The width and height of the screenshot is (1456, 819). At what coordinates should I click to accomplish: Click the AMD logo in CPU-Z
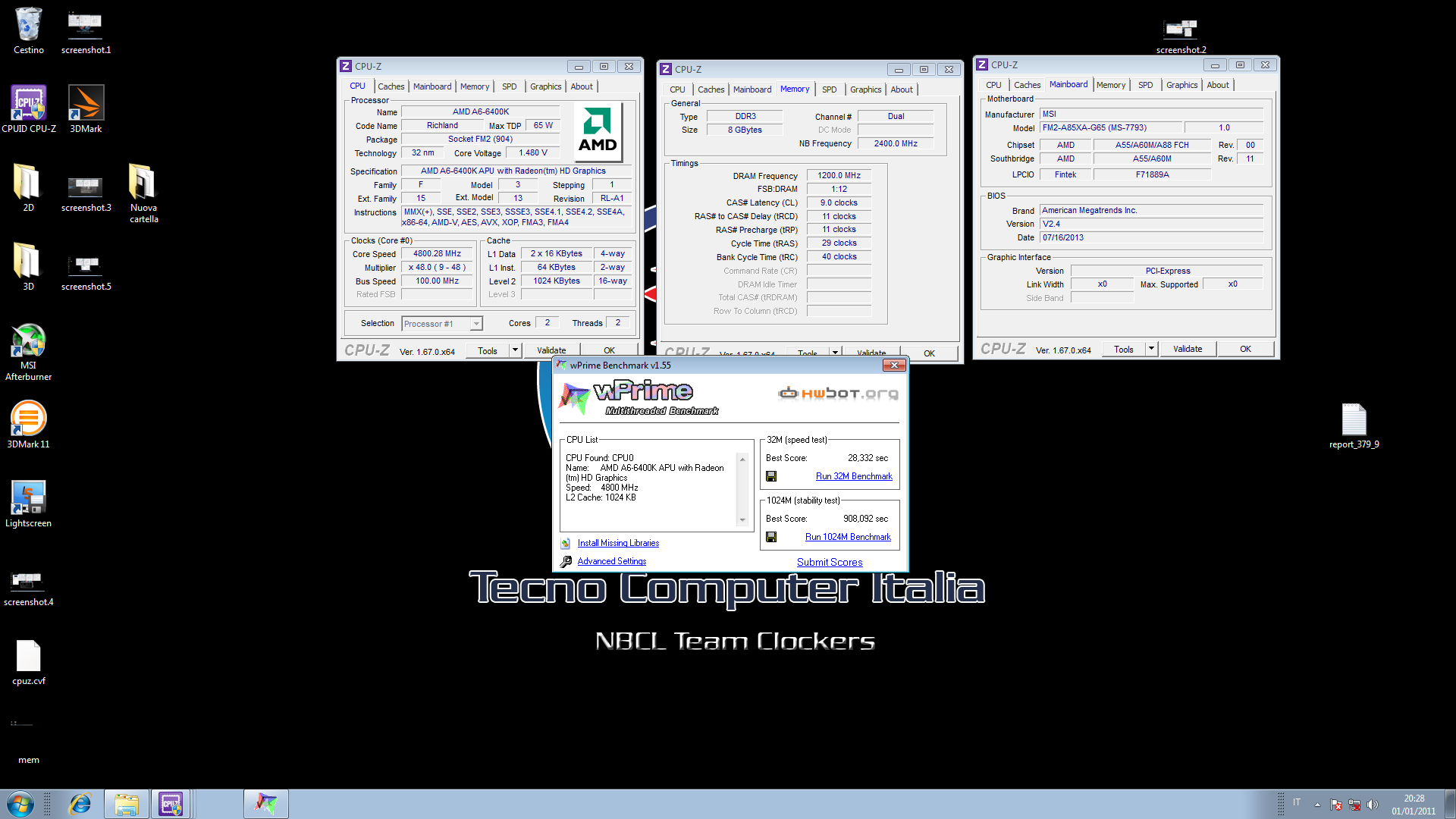coord(598,132)
